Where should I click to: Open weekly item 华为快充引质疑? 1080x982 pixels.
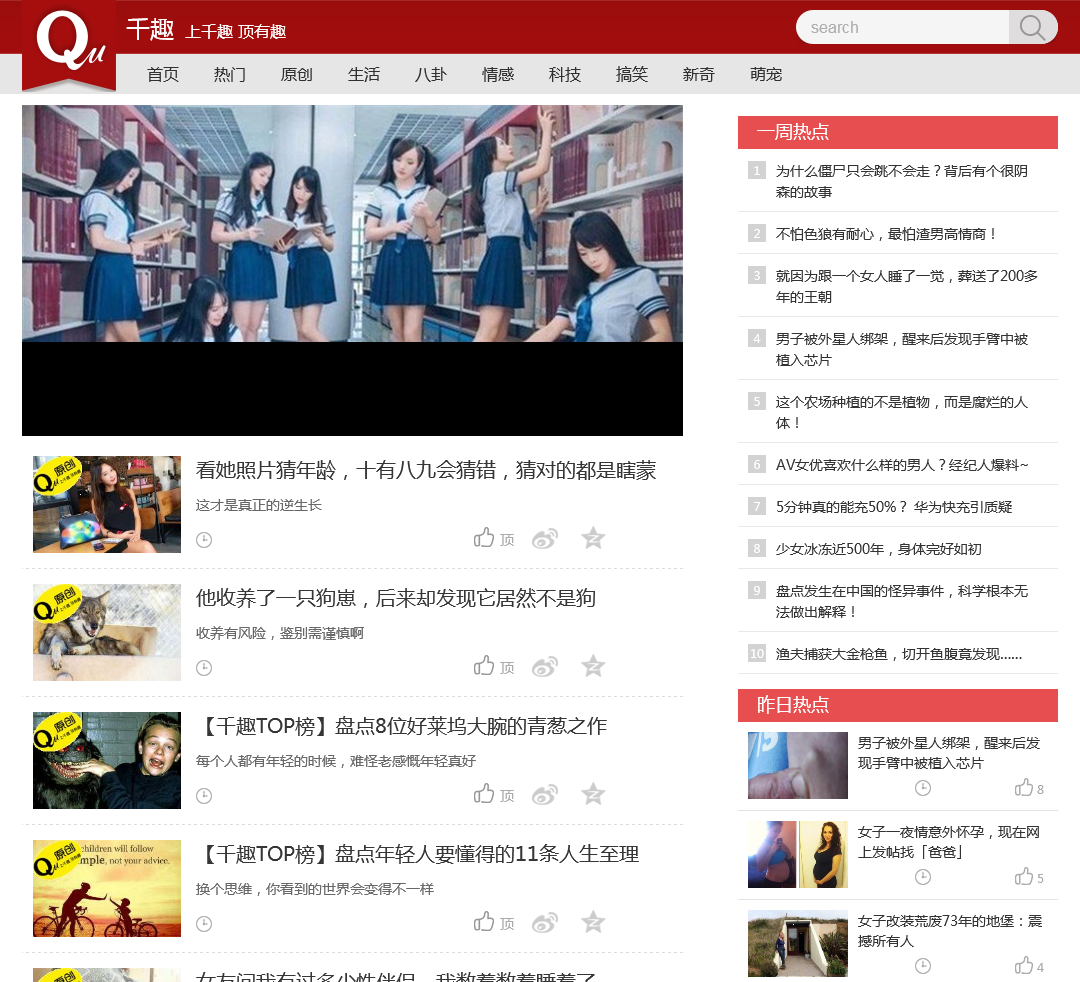pyautogui.click(x=894, y=507)
